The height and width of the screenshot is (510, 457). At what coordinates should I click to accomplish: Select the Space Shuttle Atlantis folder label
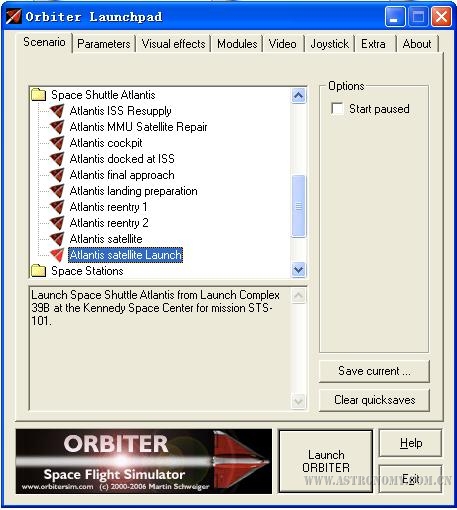[103, 95]
